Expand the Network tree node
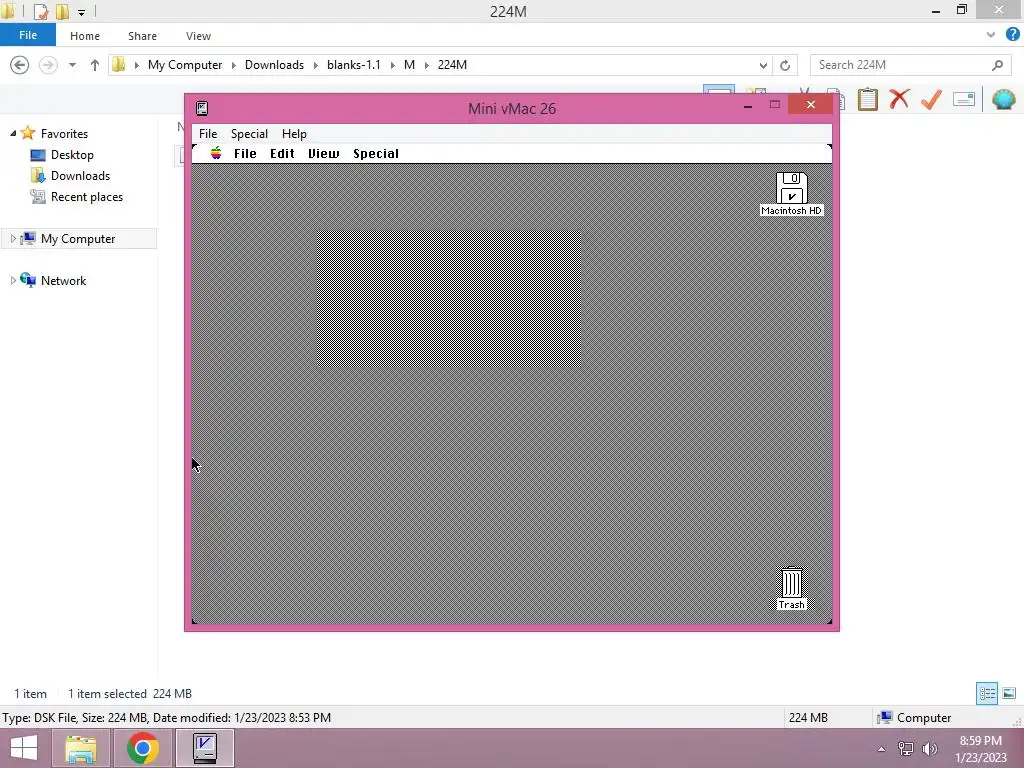 click(12, 280)
